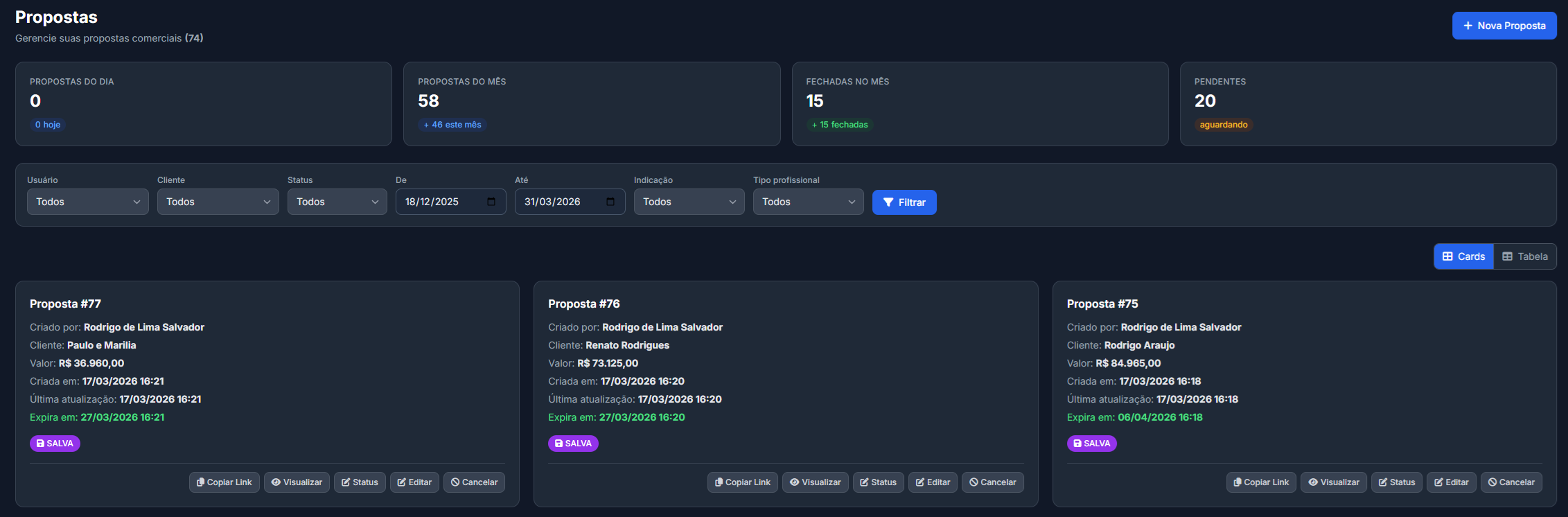Click the Proposta #75 title
This screenshot has width=1568, height=517.
tap(1102, 304)
